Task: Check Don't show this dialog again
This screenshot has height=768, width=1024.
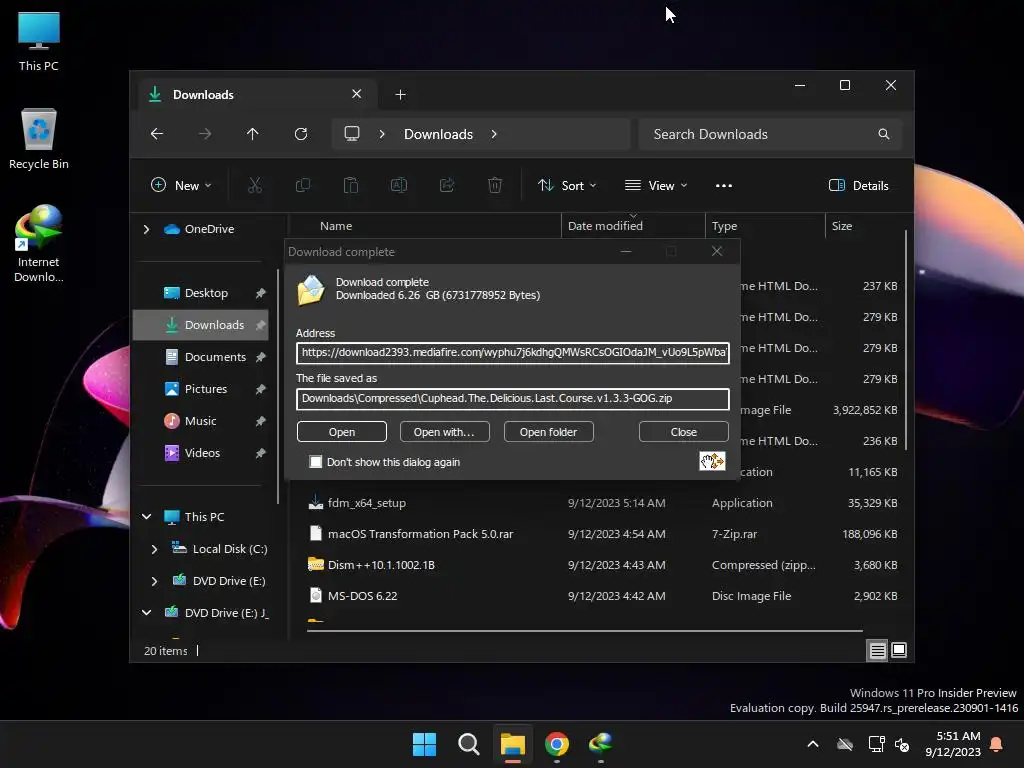Action: (x=316, y=462)
